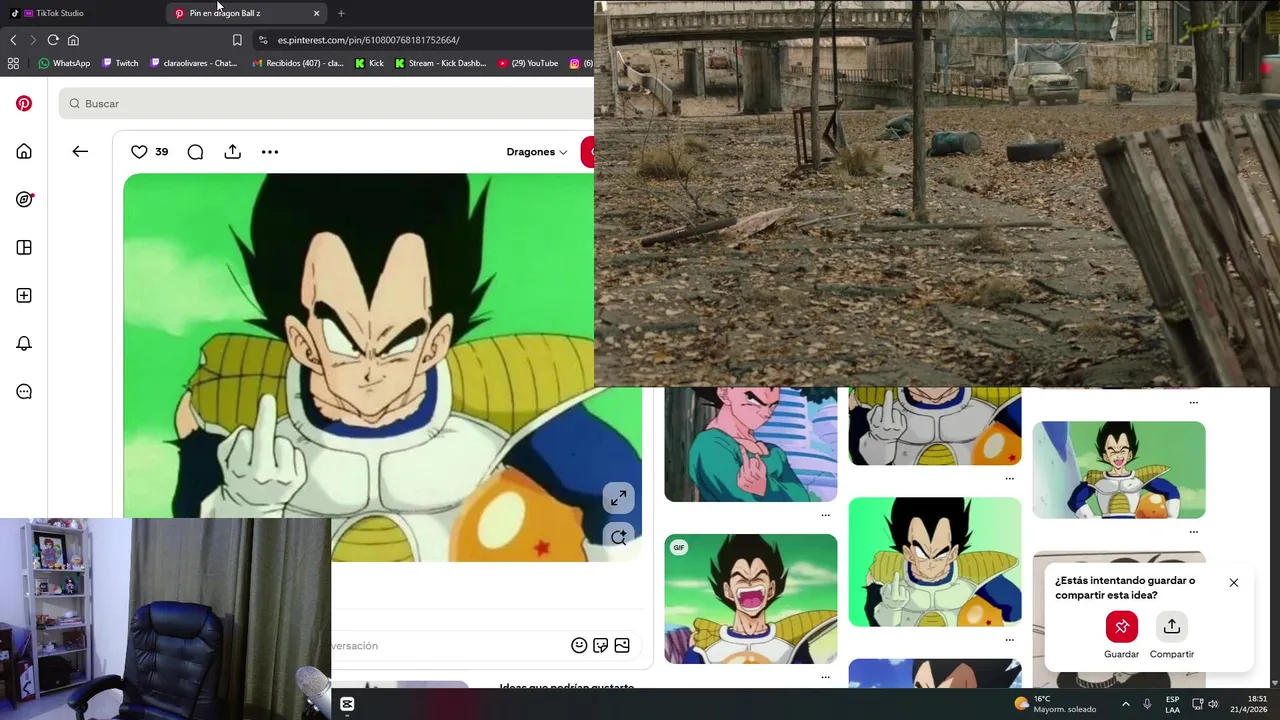The height and width of the screenshot is (720, 1280).
Task: Open Stream - Kick Dashboard bookmark
Action: click(440, 63)
